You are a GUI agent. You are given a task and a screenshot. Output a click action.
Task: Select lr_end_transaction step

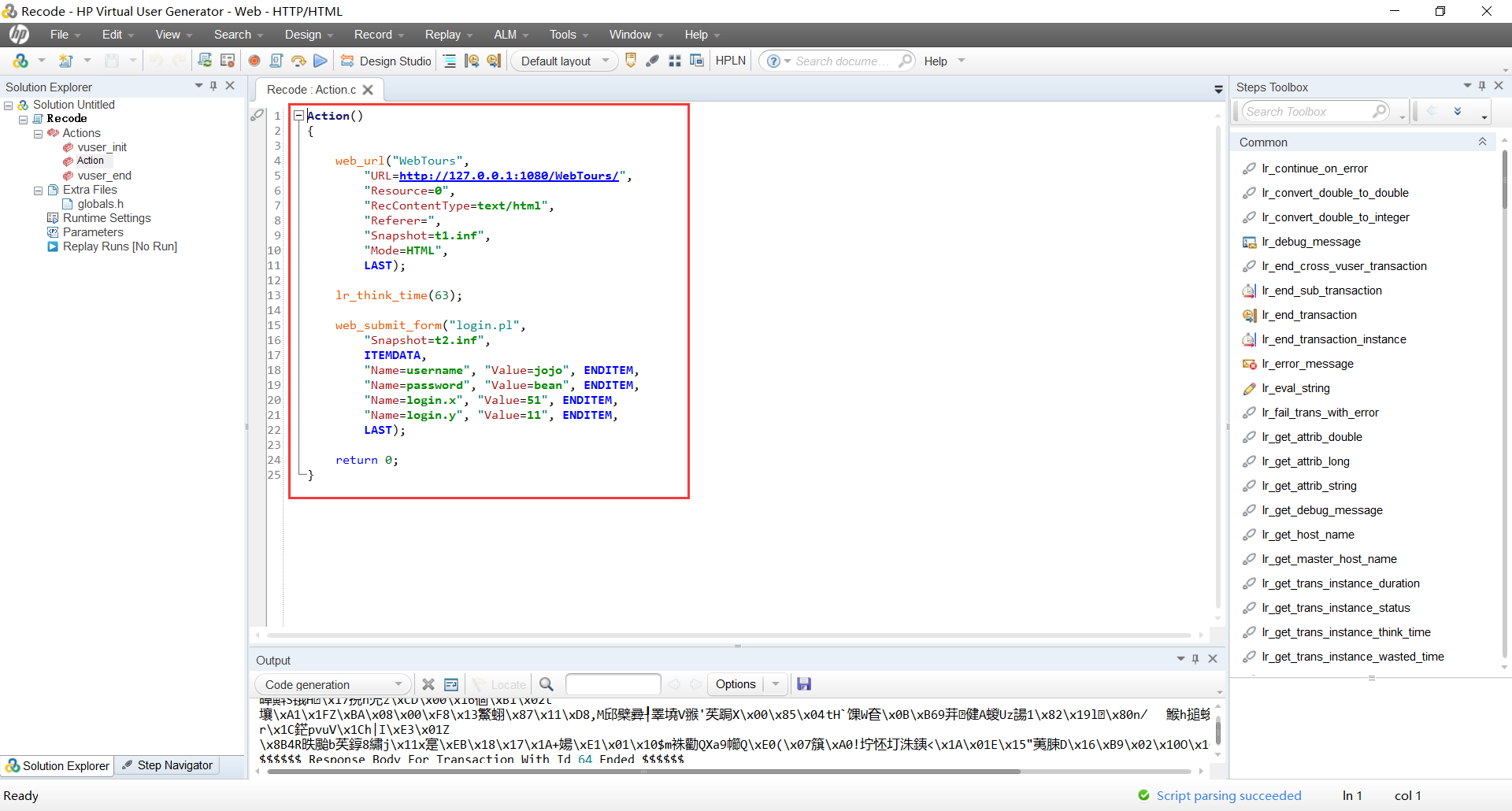[1309, 315]
